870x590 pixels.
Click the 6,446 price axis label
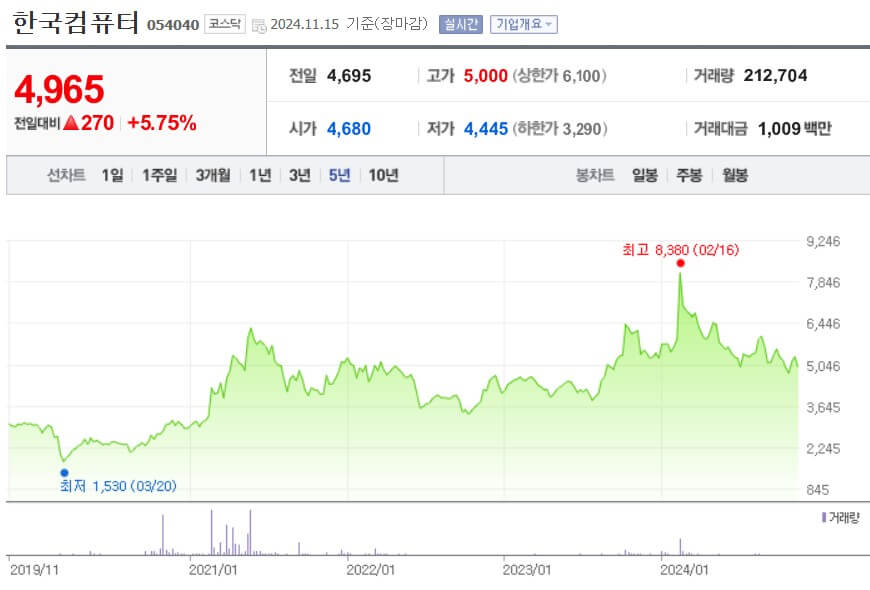tap(823, 324)
